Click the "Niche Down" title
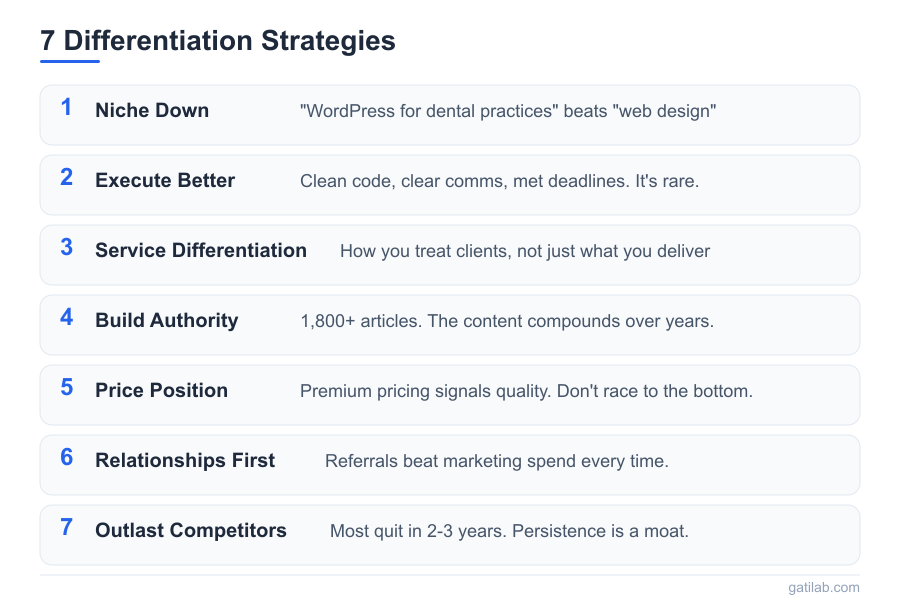The image size is (900, 600). click(152, 111)
